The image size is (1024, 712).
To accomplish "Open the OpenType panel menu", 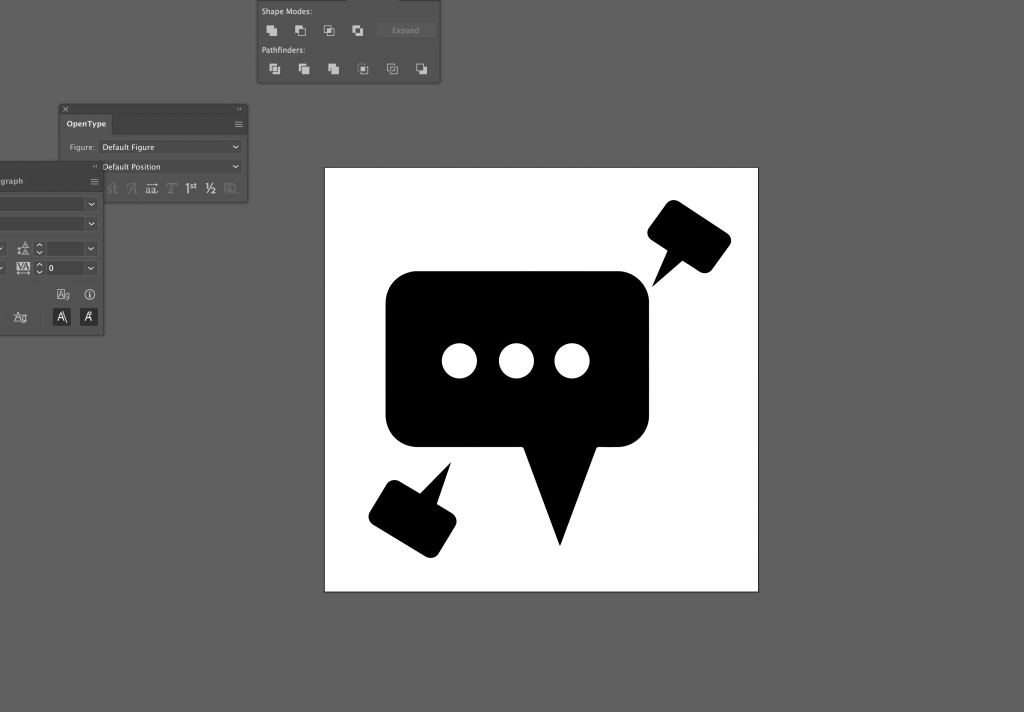I will (238, 124).
